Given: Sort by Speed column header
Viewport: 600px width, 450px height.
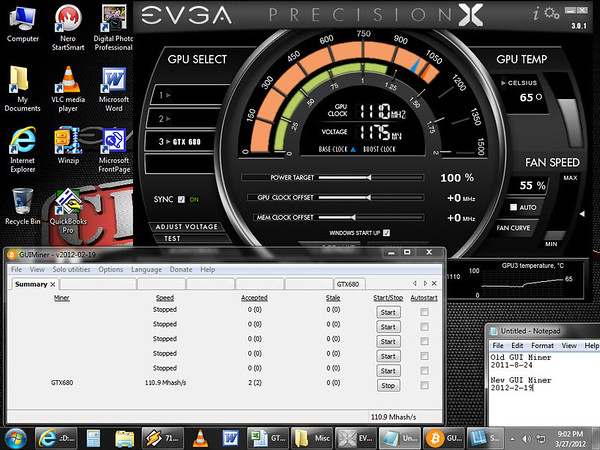Looking at the screenshot, I should pos(165,298).
